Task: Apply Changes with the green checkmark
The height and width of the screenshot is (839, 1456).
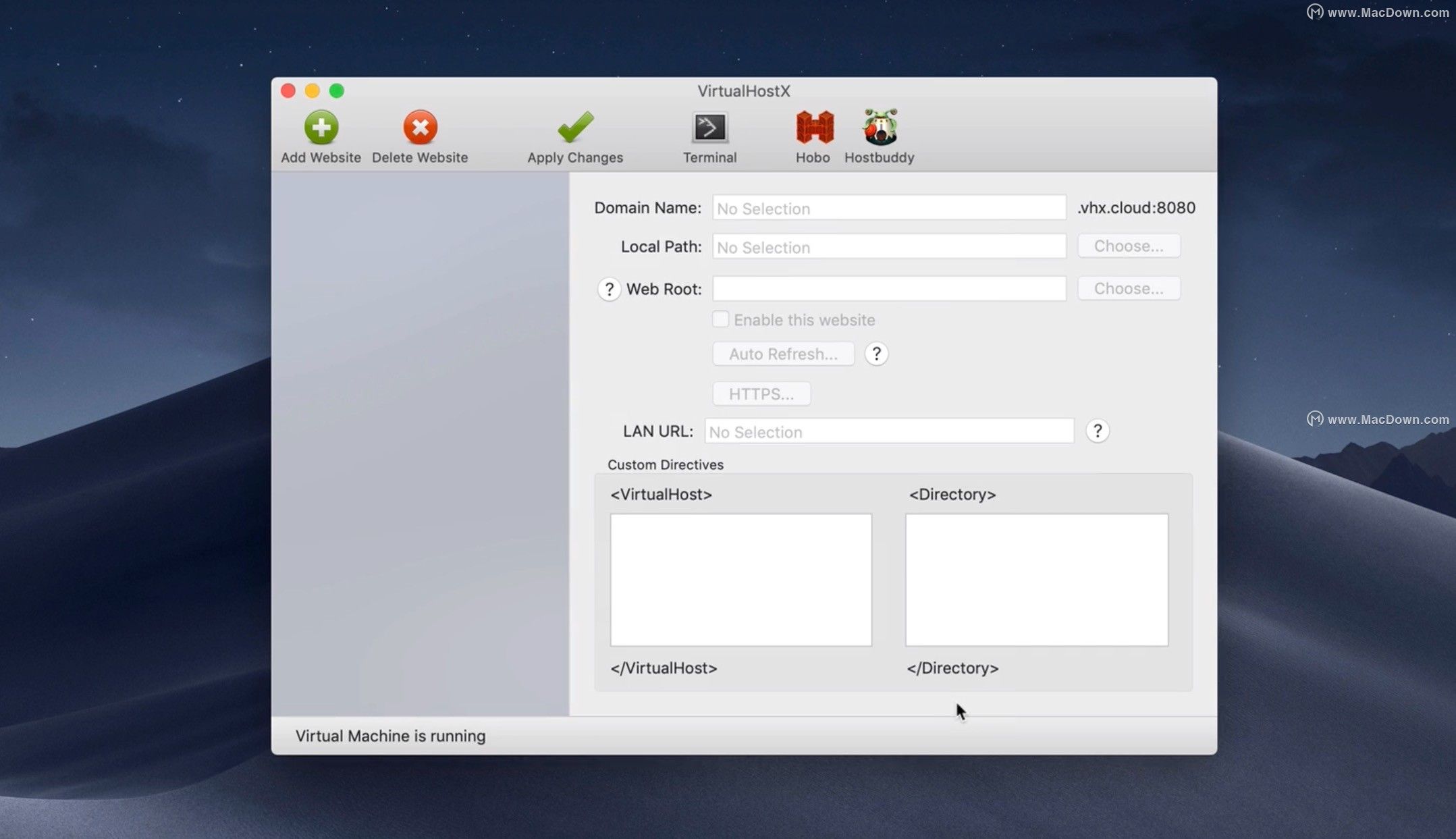Action: click(575, 127)
